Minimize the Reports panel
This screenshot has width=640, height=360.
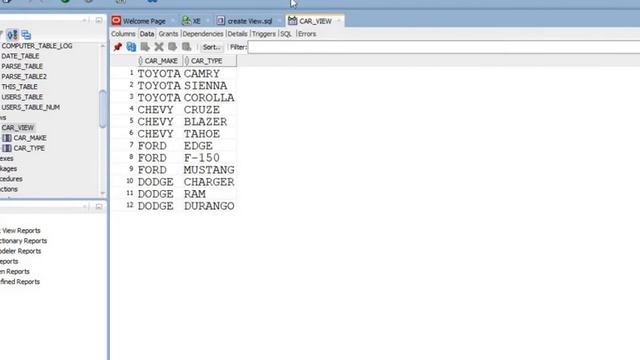tap(99, 207)
